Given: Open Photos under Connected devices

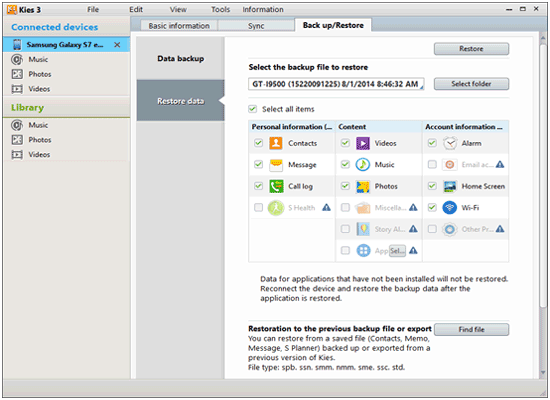Looking at the screenshot, I should pyautogui.click(x=40, y=74).
